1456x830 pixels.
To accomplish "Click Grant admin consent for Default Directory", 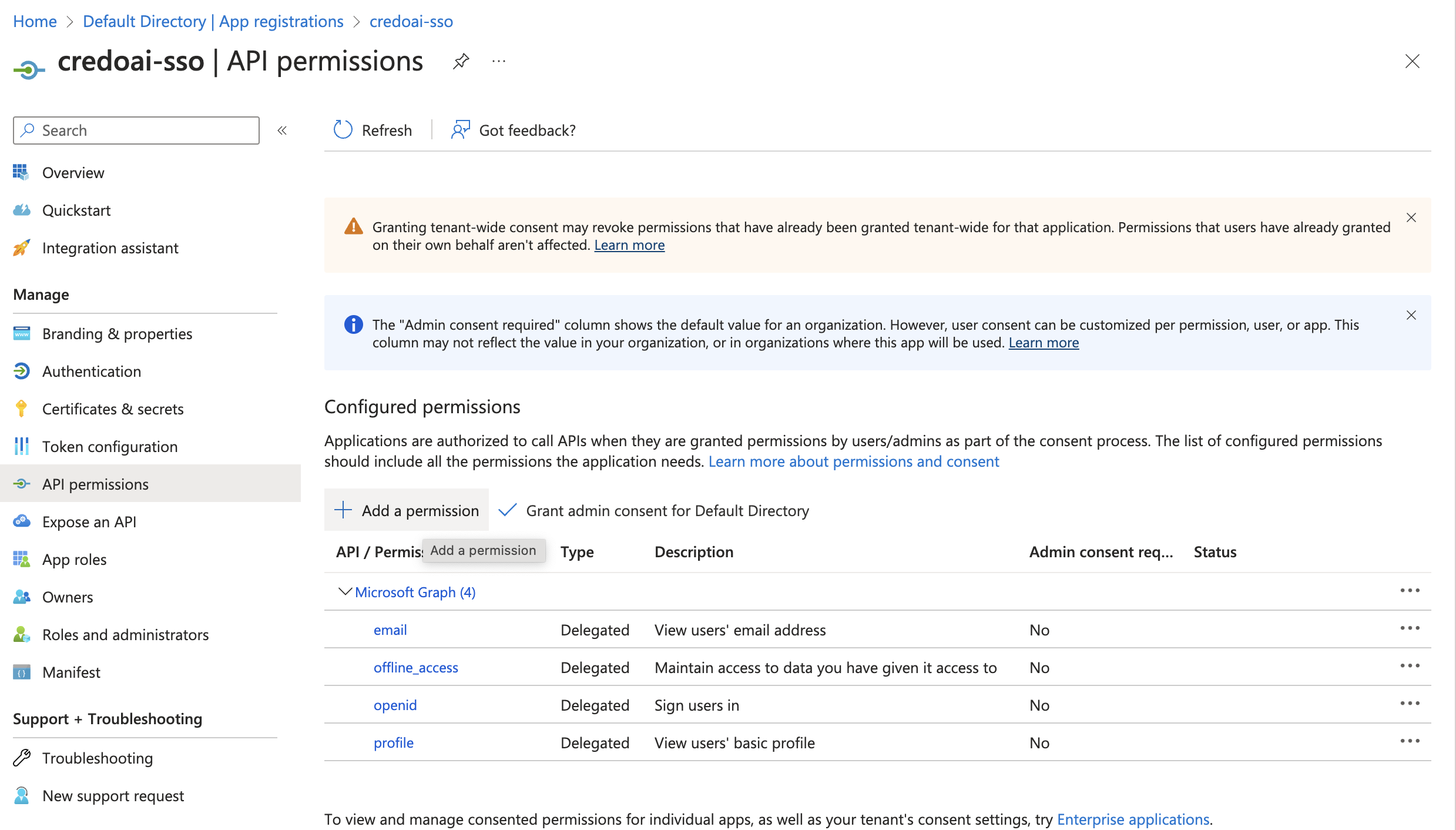I will [x=654, y=510].
